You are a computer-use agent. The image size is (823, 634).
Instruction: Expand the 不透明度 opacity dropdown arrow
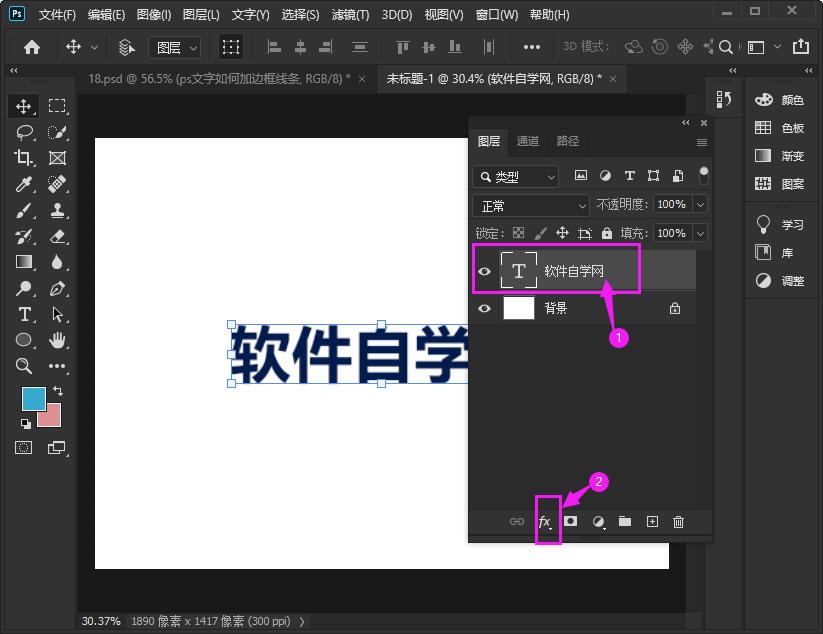[700, 204]
